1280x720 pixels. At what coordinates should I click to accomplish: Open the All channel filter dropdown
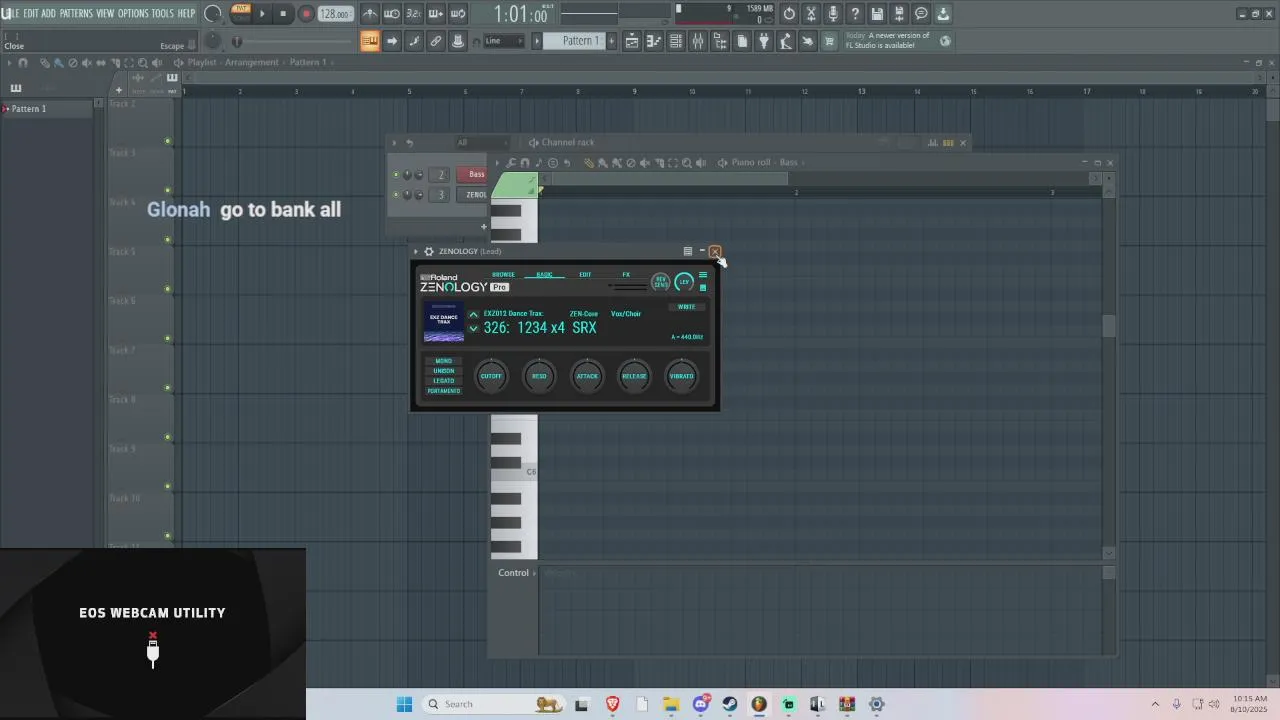(x=480, y=142)
